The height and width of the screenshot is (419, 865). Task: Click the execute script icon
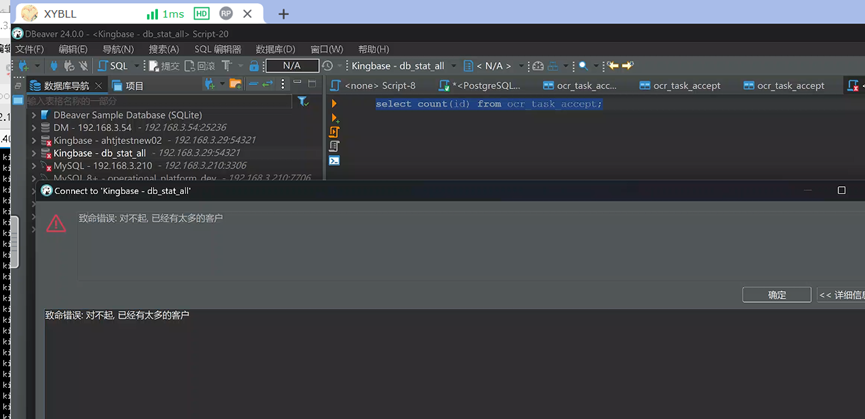pyautogui.click(x=334, y=132)
